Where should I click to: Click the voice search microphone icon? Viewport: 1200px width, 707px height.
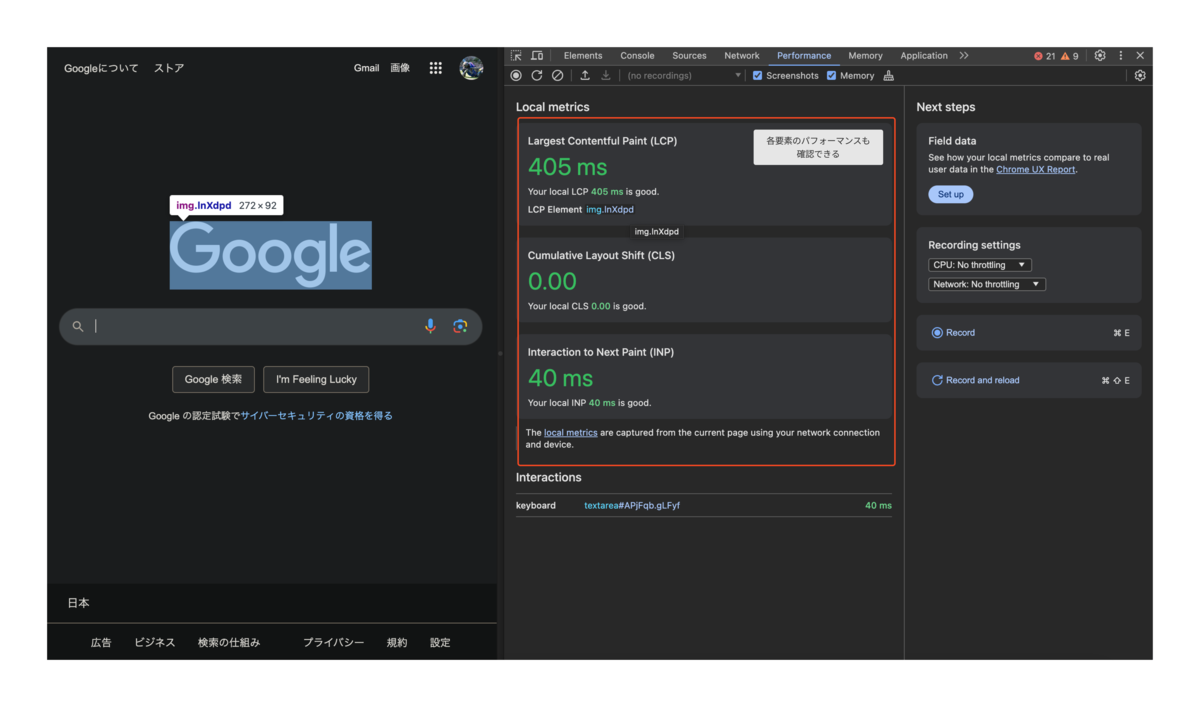click(x=430, y=326)
